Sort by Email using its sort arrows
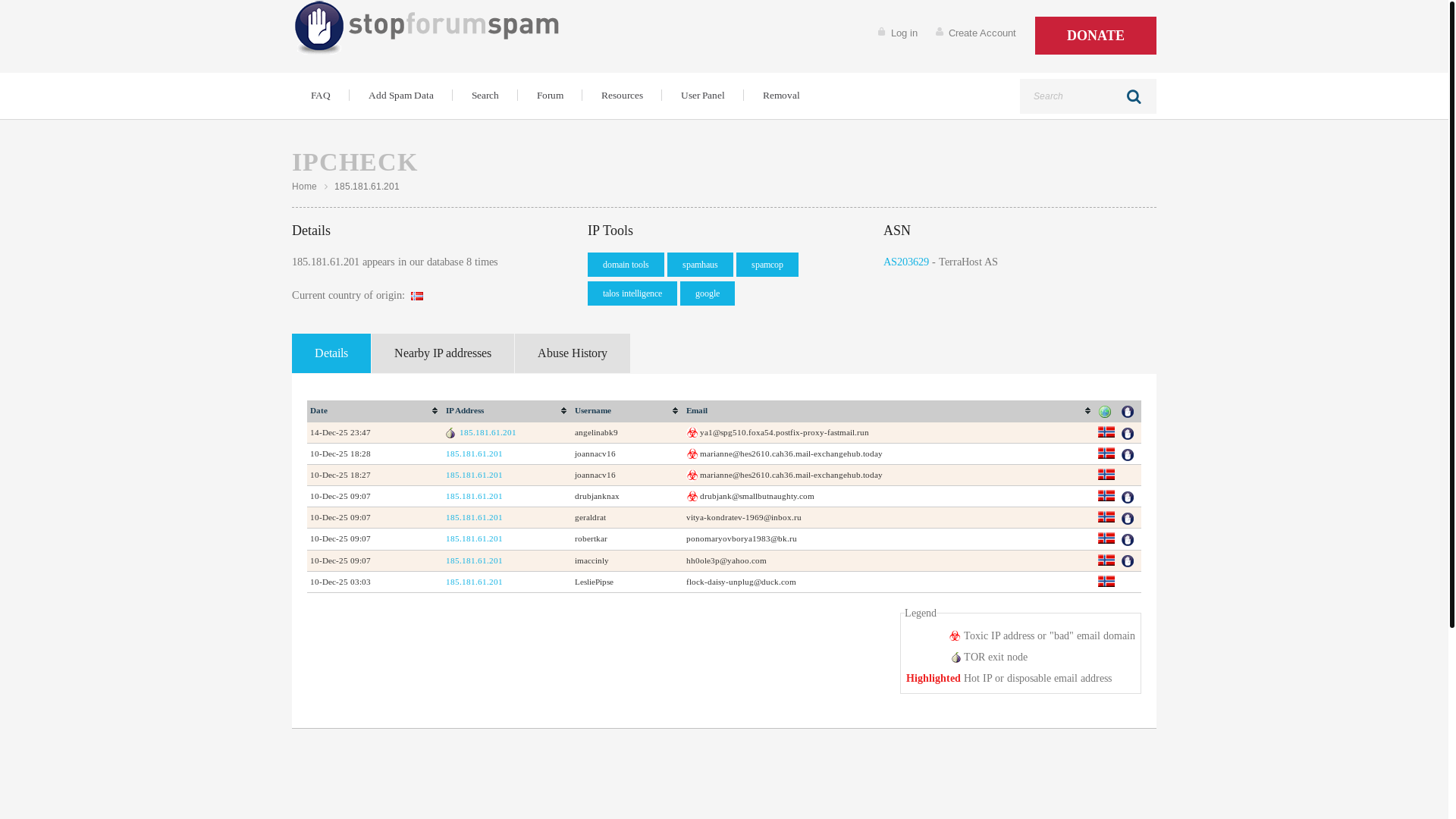 (1087, 411)
